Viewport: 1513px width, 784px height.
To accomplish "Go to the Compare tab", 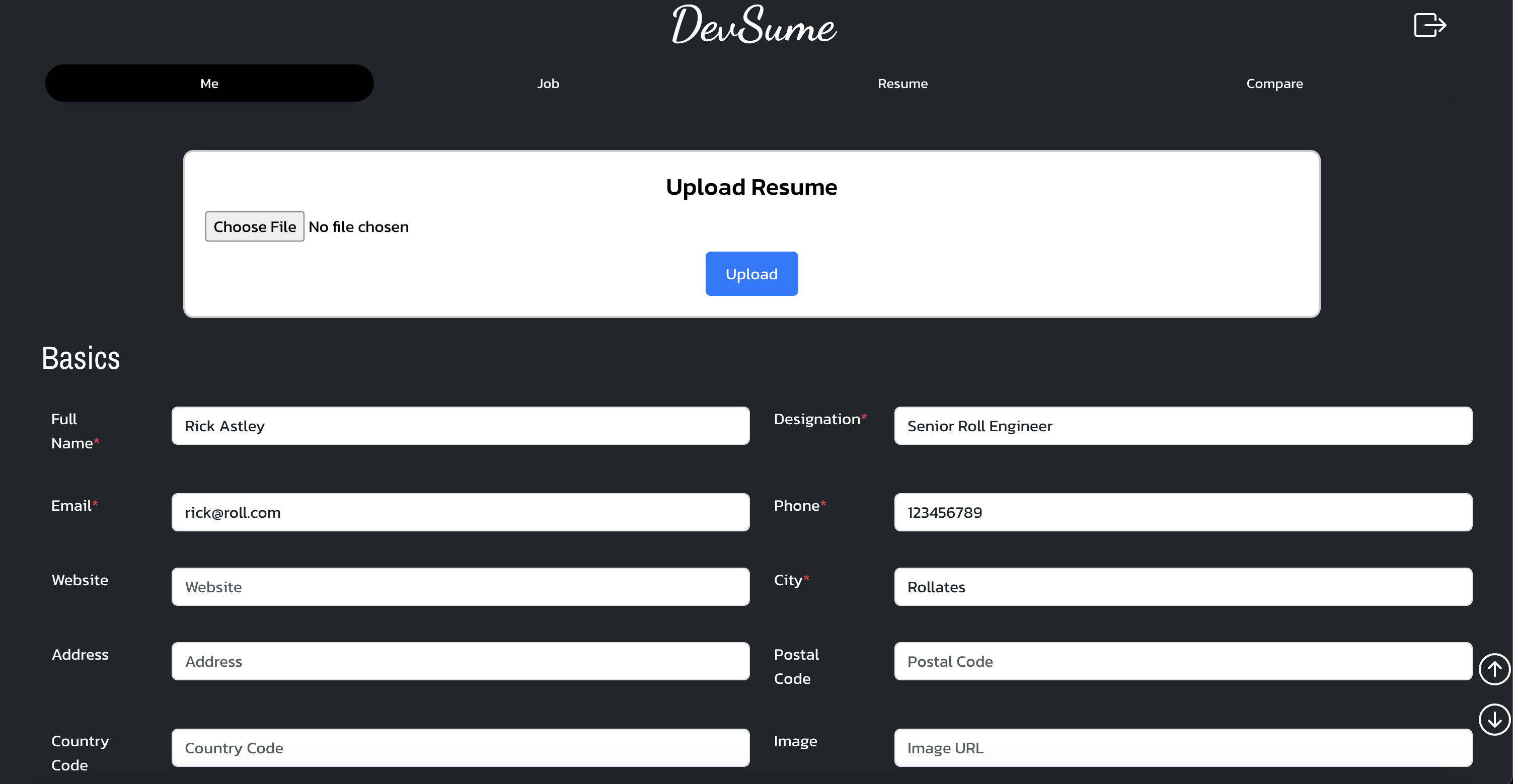I will [1274, 84].
